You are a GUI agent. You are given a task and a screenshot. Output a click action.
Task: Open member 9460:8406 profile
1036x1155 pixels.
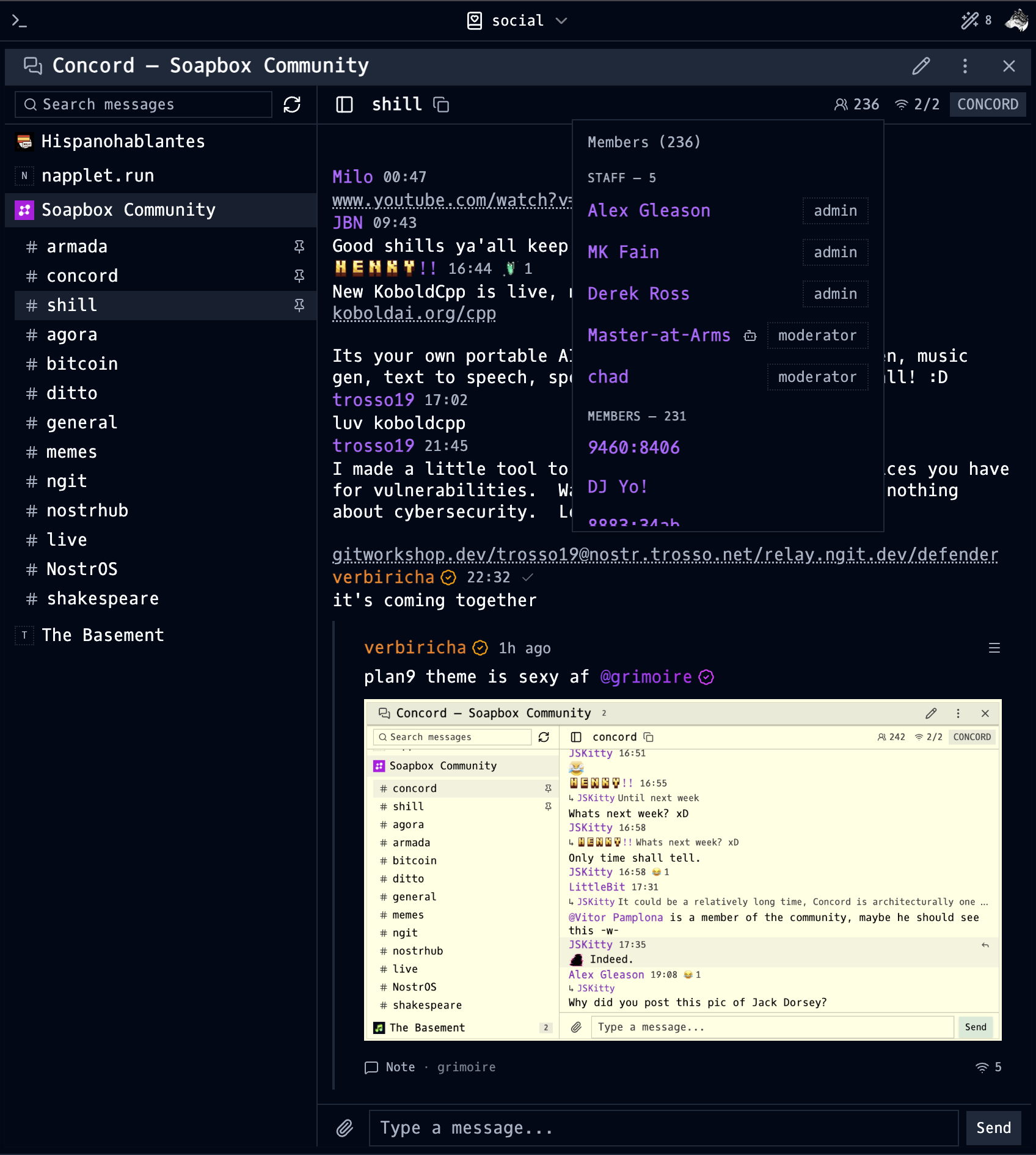point(633,448)
